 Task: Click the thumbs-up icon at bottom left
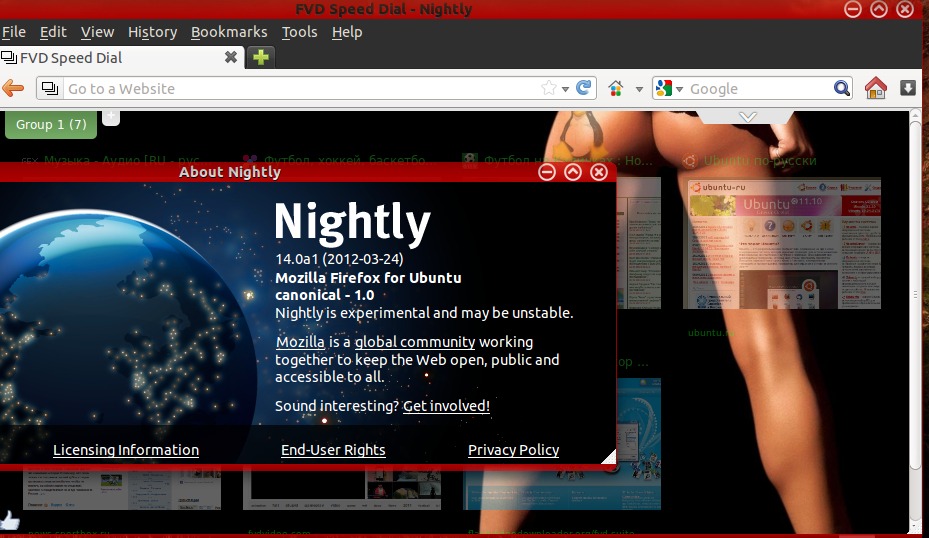(9, 520)
